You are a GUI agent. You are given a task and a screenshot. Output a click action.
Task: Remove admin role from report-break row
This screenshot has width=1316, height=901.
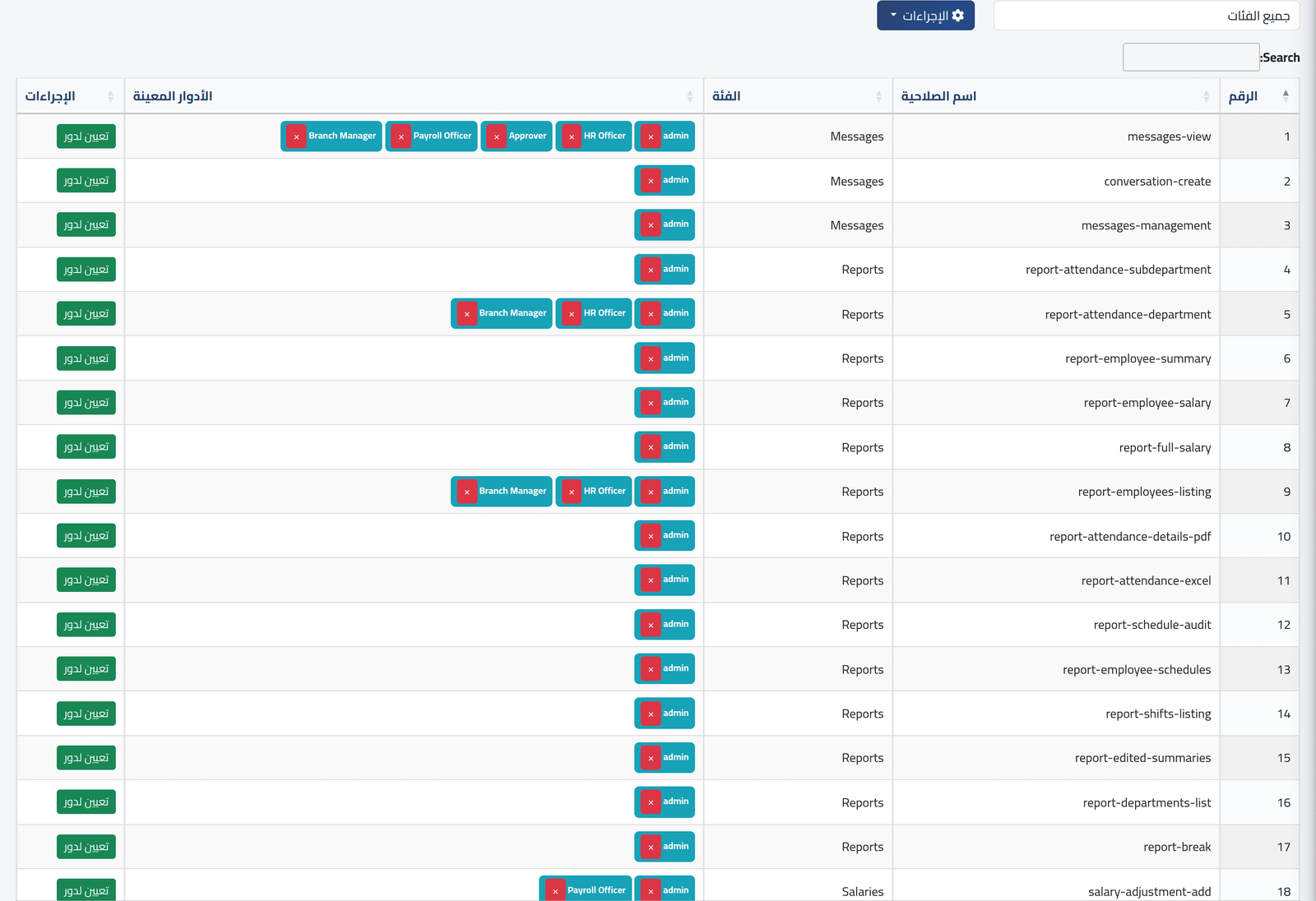(x=651, y=847)
